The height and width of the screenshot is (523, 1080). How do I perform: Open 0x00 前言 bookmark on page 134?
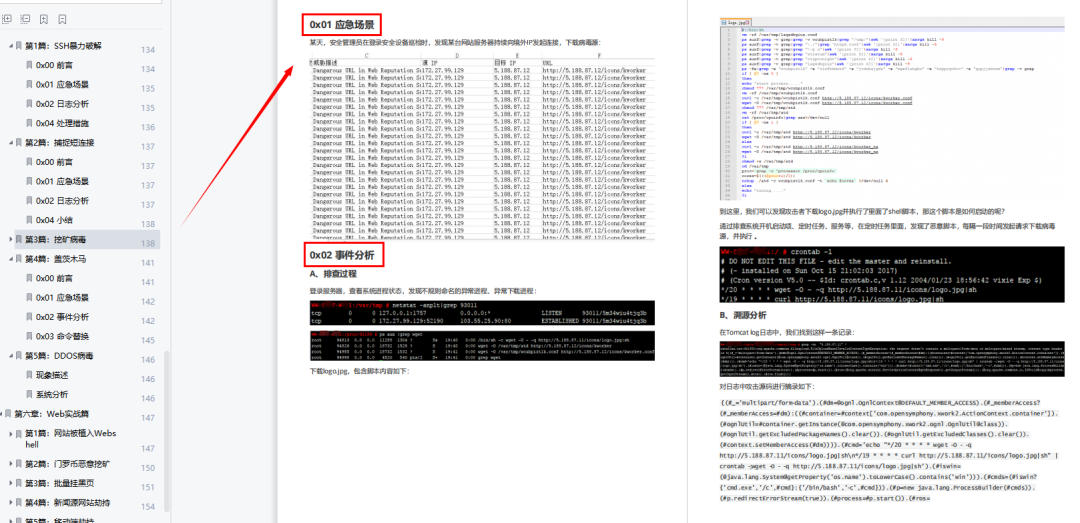[x=54, y=65]
